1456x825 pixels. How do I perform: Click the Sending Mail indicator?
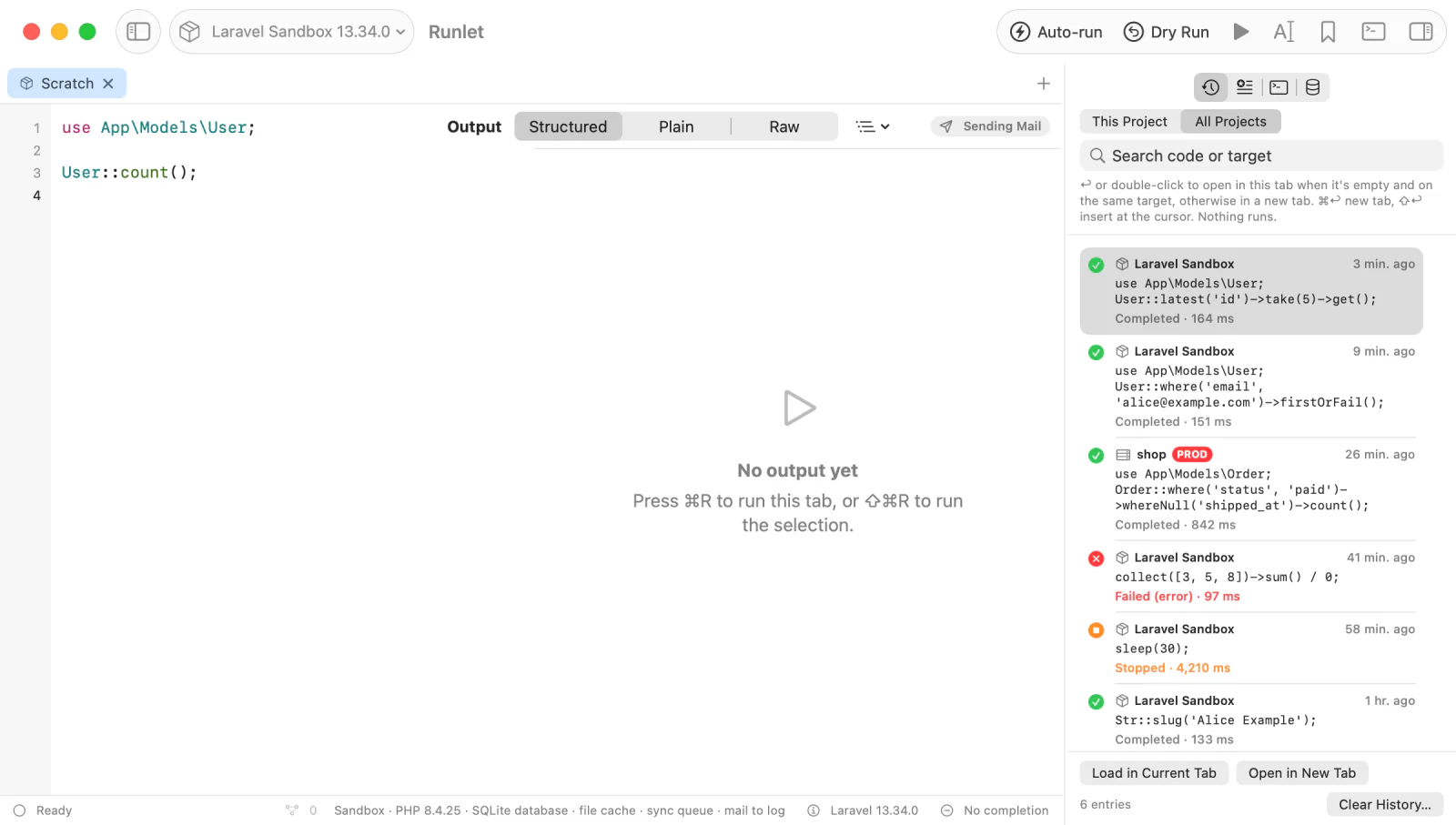990,126
